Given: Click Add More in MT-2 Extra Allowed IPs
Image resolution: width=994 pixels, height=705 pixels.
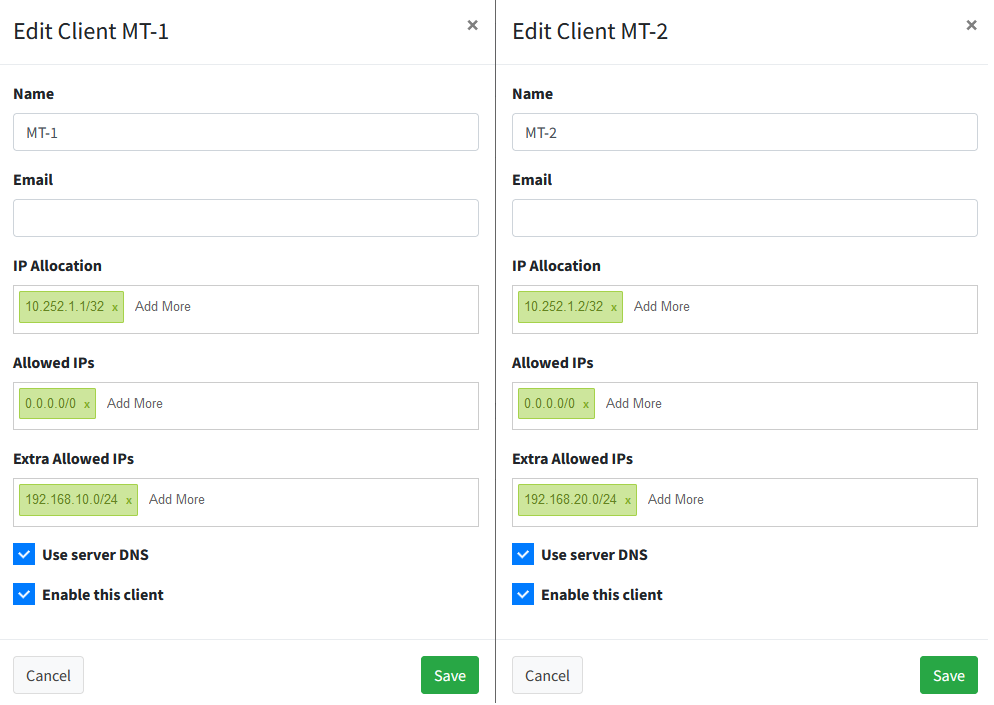Looking at the screenshot, I should click(x=675, y=498).
